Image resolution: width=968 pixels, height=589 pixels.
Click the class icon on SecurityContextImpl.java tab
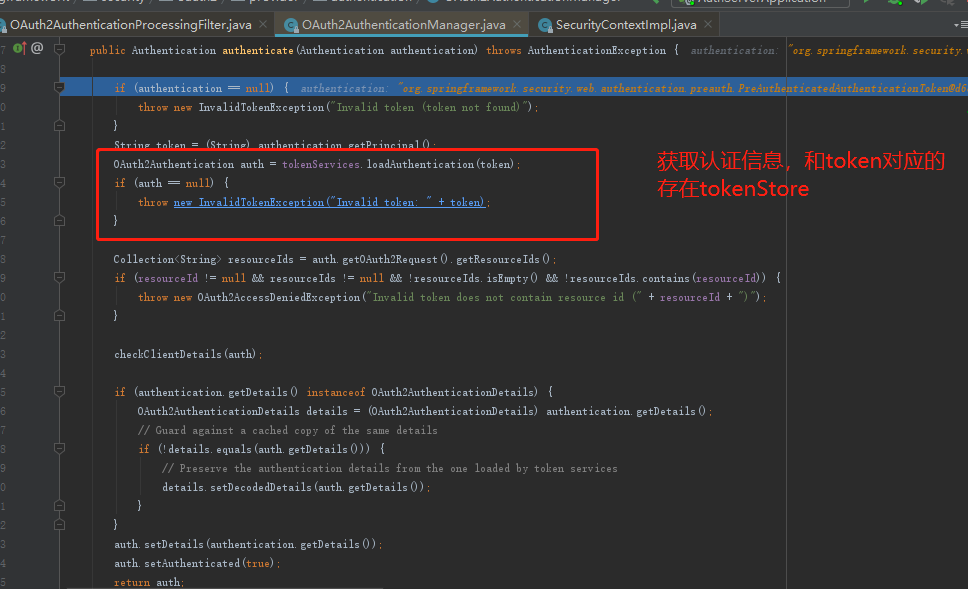(544, 25)
